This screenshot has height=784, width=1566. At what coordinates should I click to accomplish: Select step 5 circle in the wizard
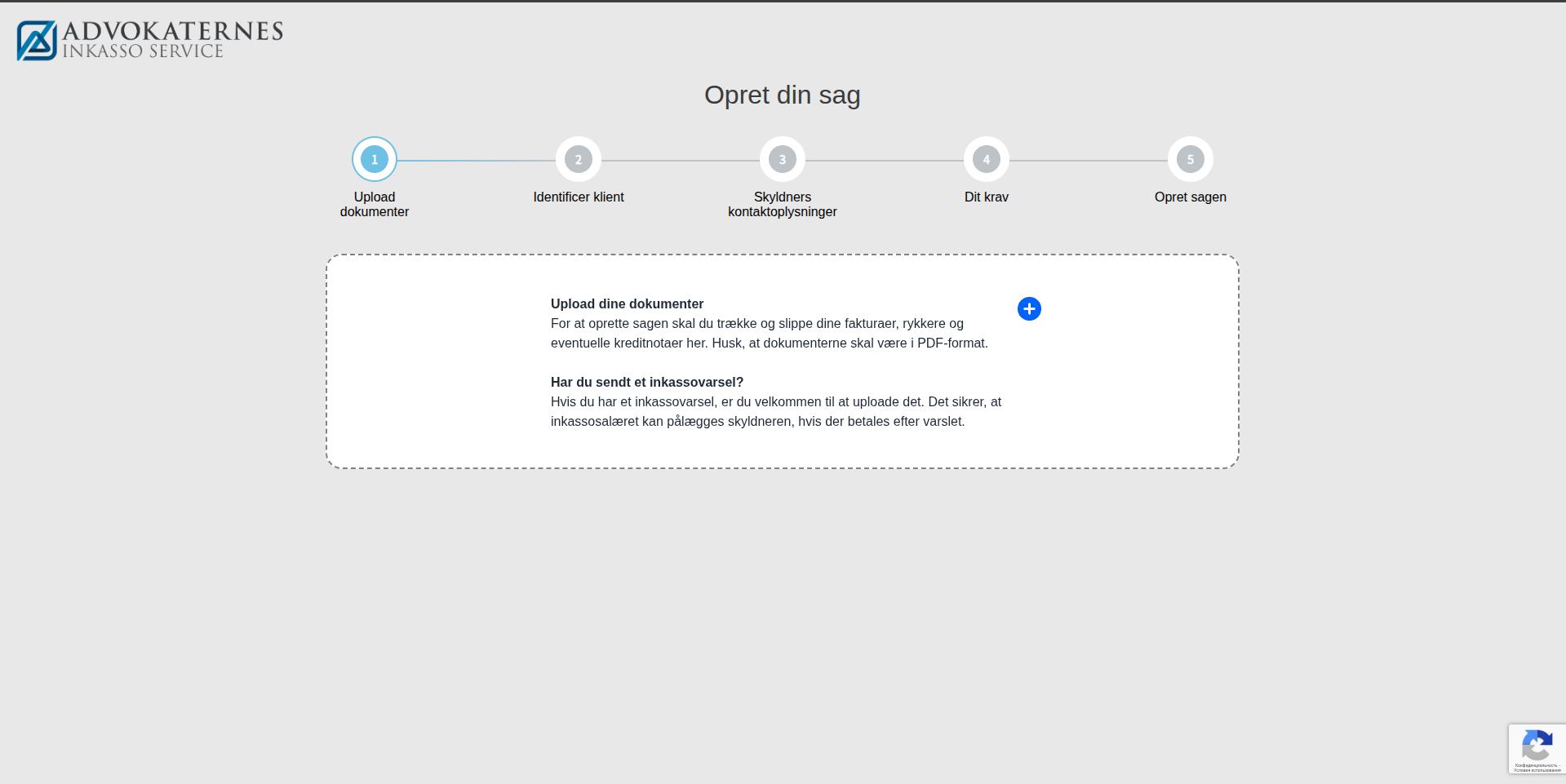coord(1191,159)
